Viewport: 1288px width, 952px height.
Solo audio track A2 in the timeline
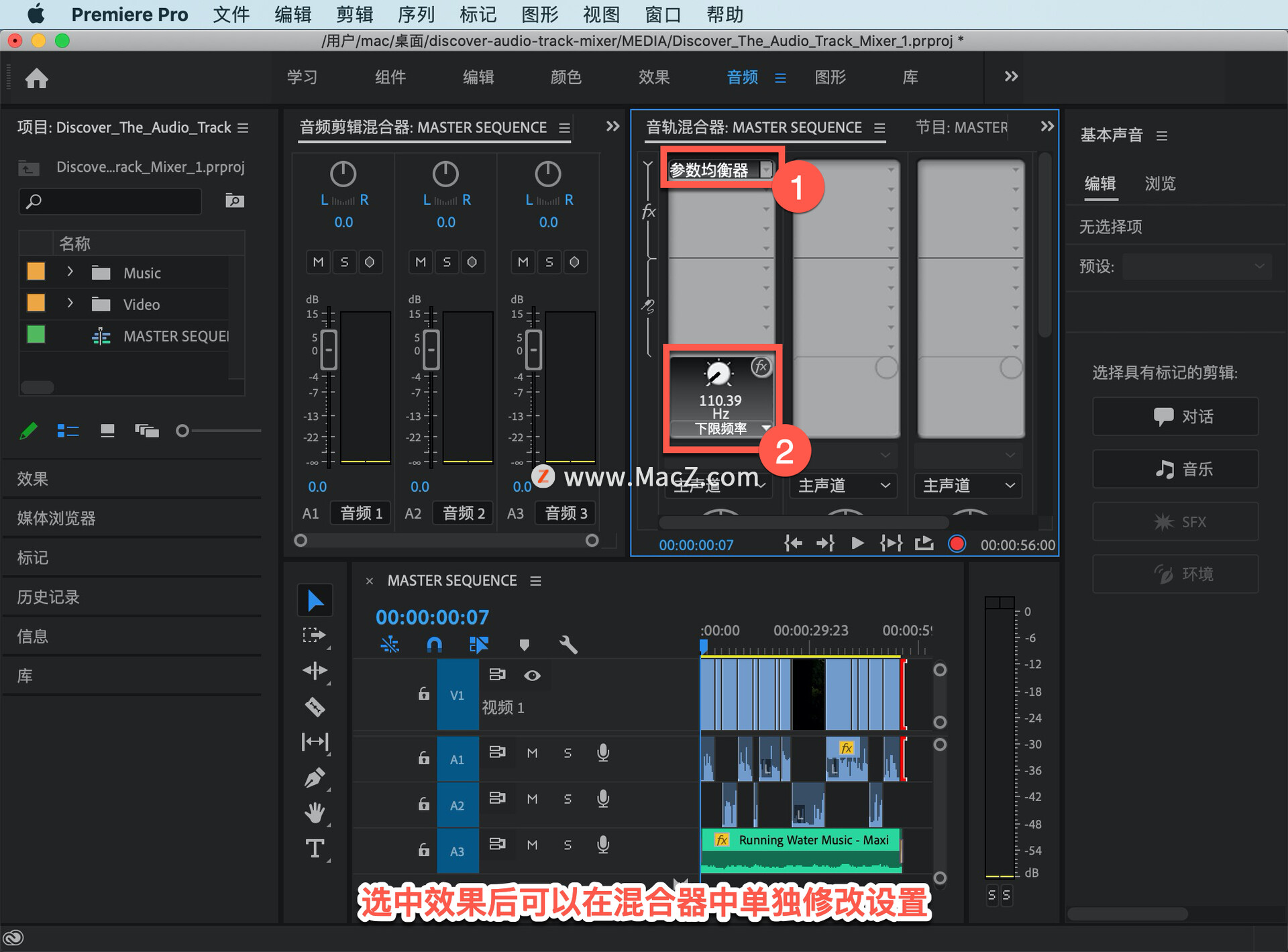(x=568, y=798)
